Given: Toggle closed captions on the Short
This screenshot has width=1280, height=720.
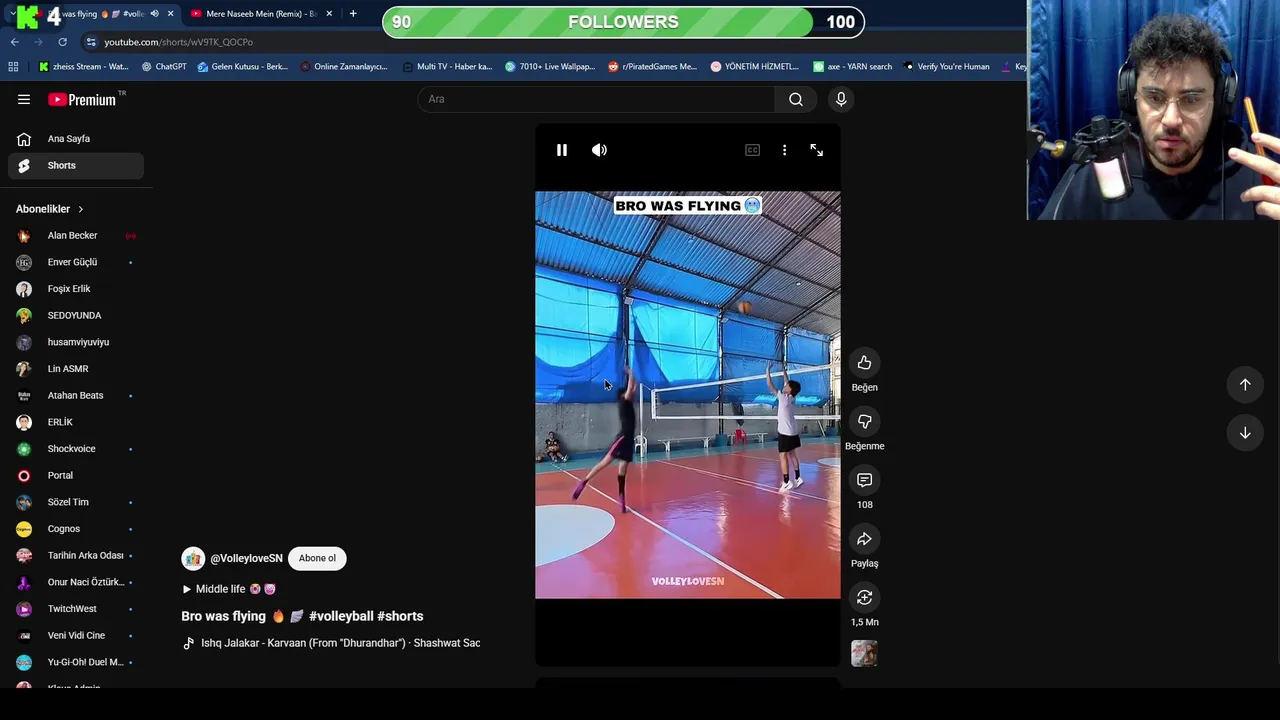Looking at the screenshot, I should (752, 150).
